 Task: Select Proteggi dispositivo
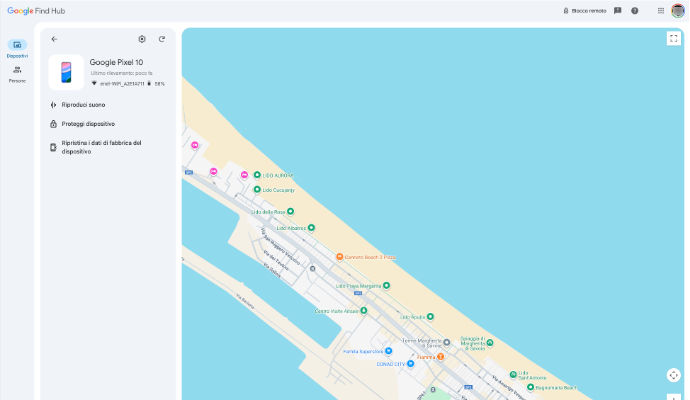tap(88, 124)
